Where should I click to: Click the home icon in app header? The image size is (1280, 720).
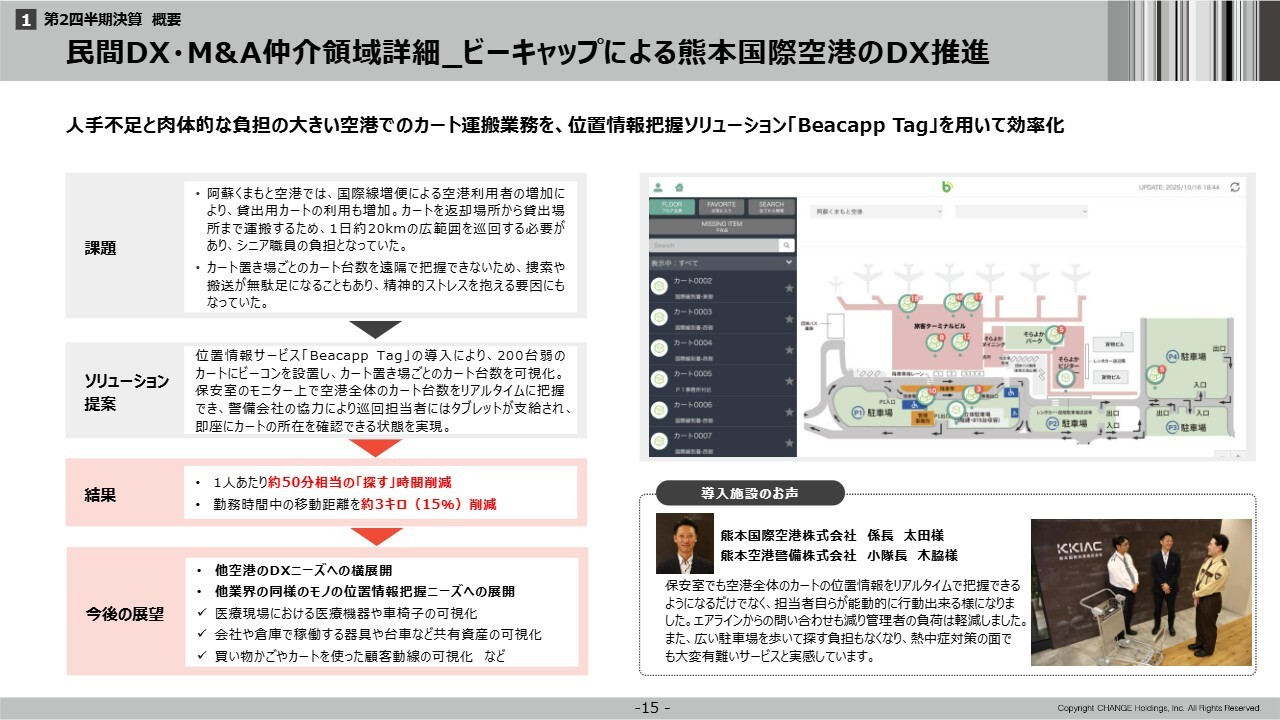678,187
